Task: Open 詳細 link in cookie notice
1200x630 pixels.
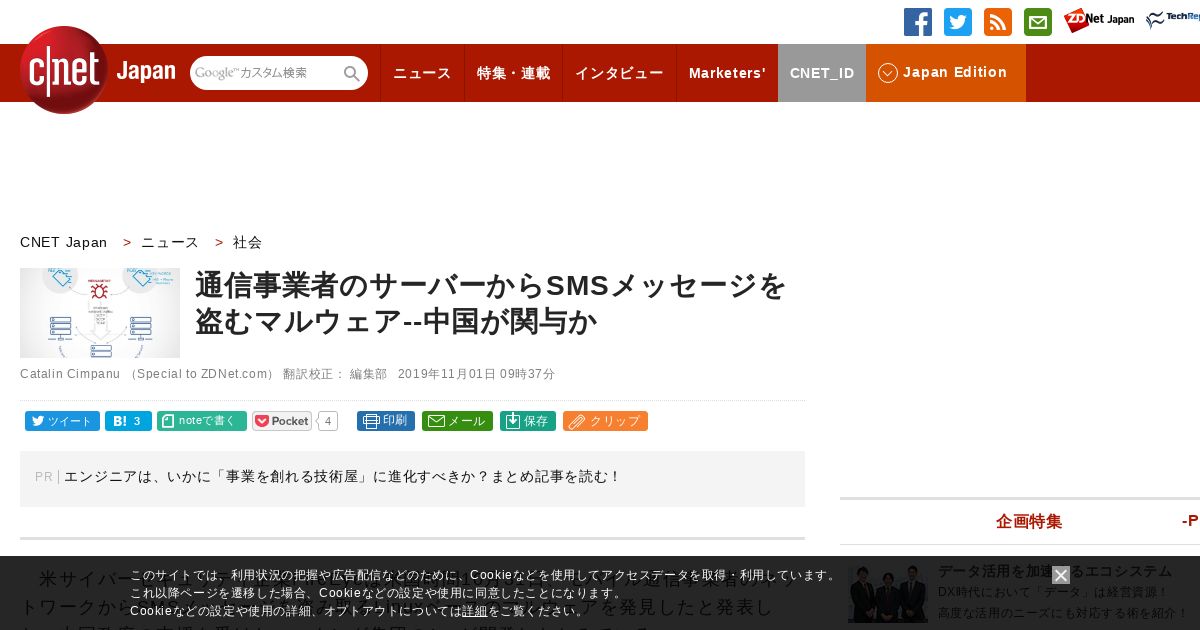Action: point(475,611)
